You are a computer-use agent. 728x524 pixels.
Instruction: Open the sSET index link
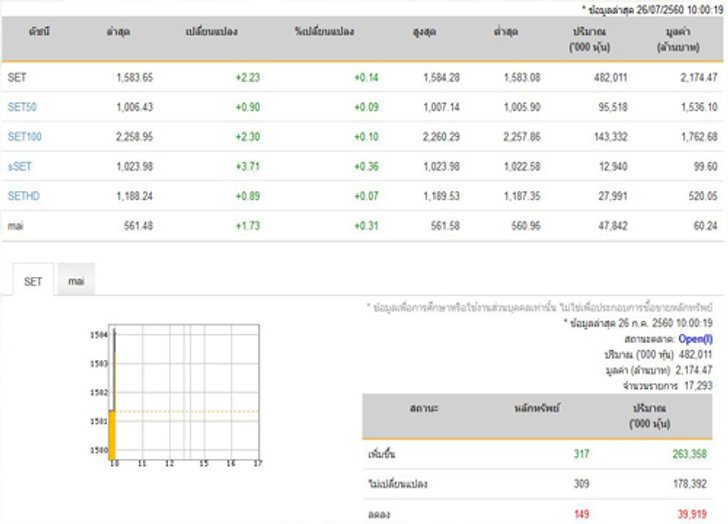pos(20,167)
